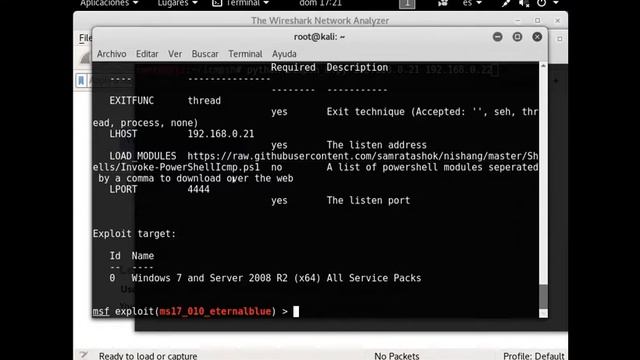Expand the top bar's Terminal app menu
The height and width of the screenshot is (360, 640).
tap(241, 3)
